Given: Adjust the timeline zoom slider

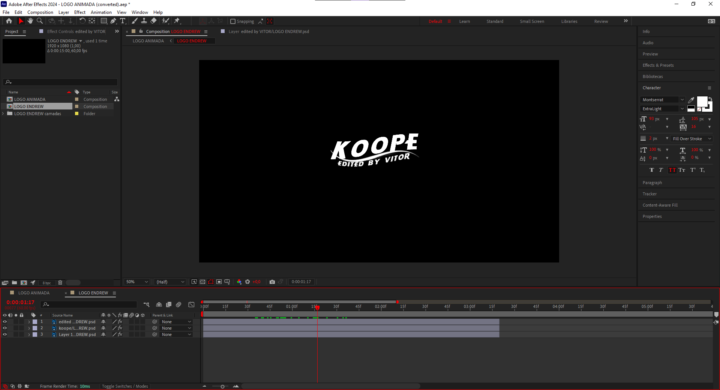Looking at the screenshot, I should coord(223,386).
